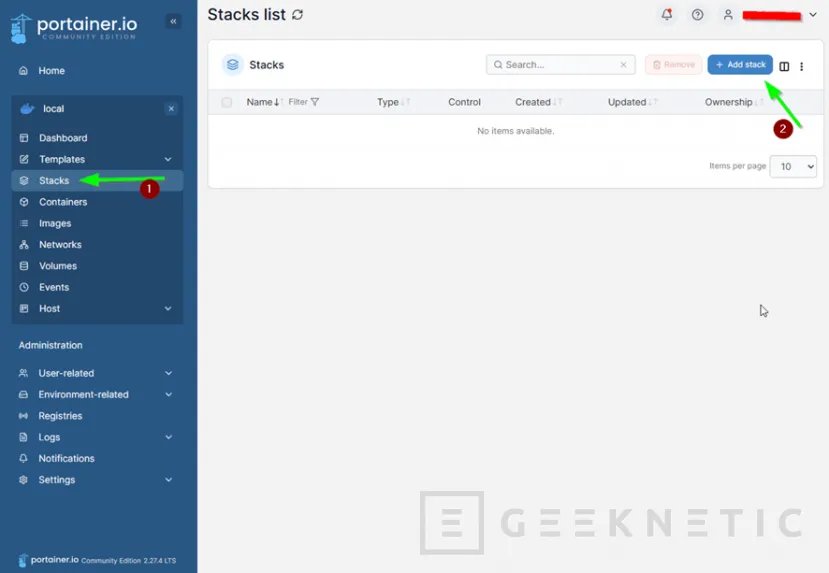Expand the Settings submenu chevron
The width and height of the screenshot is (829, 573).
(x=169, y=479)
